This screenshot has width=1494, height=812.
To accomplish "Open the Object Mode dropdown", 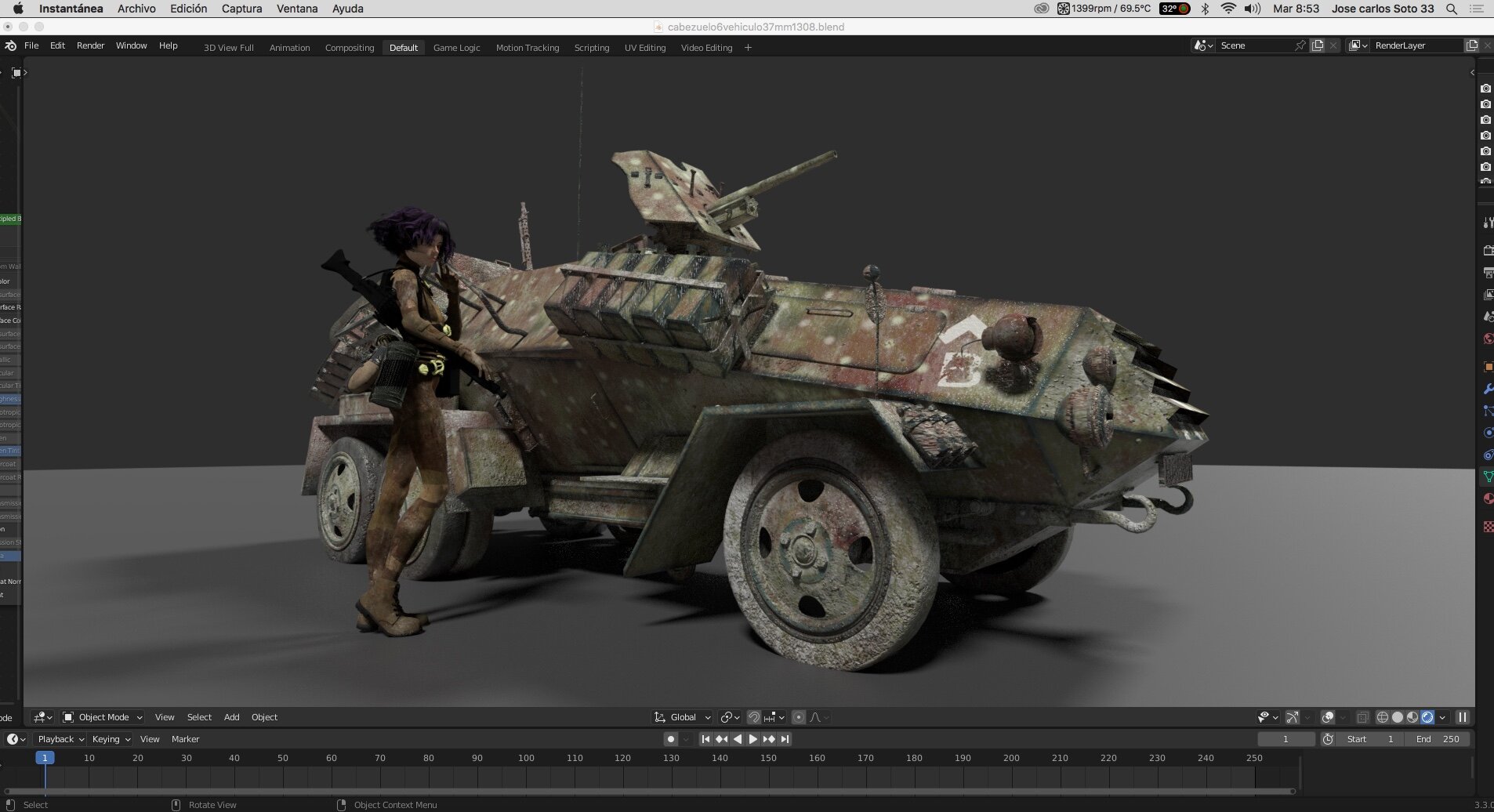I will (103, 717).
